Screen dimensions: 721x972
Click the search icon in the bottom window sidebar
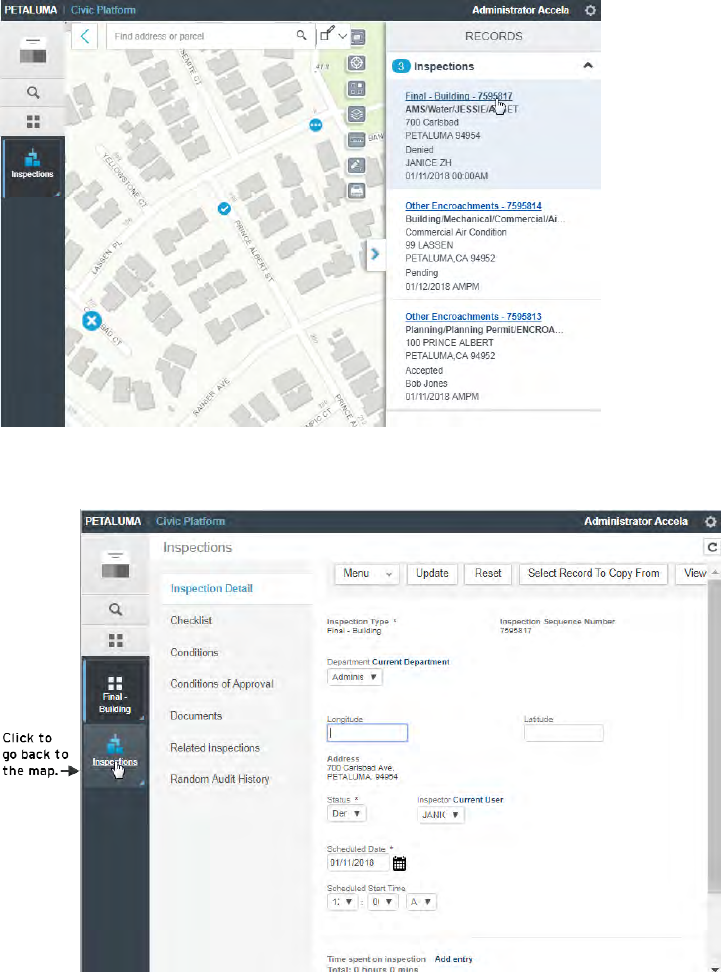tap(115, 609)
